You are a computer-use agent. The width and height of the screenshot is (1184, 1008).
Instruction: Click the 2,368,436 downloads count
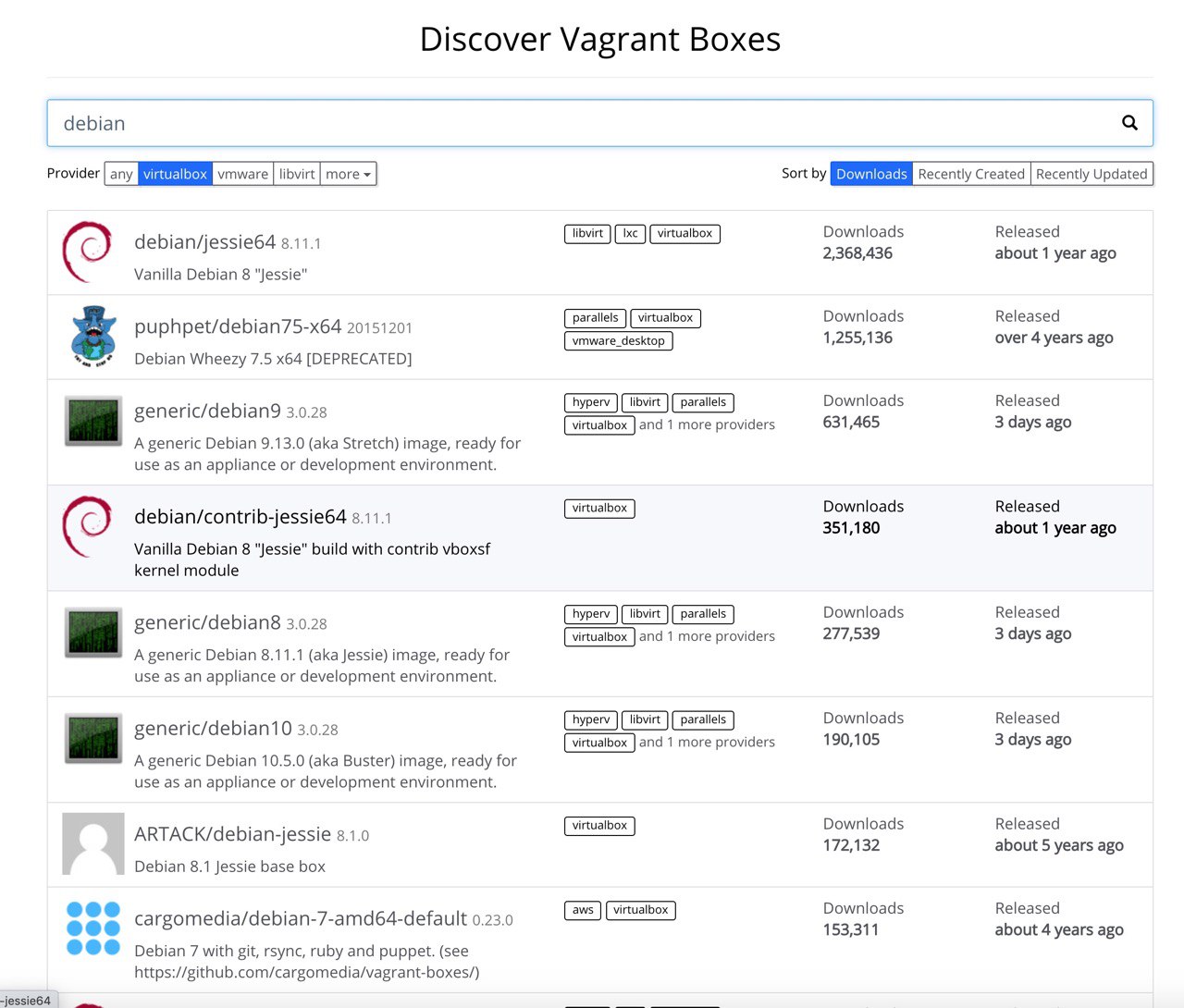[x=857, y=253]
